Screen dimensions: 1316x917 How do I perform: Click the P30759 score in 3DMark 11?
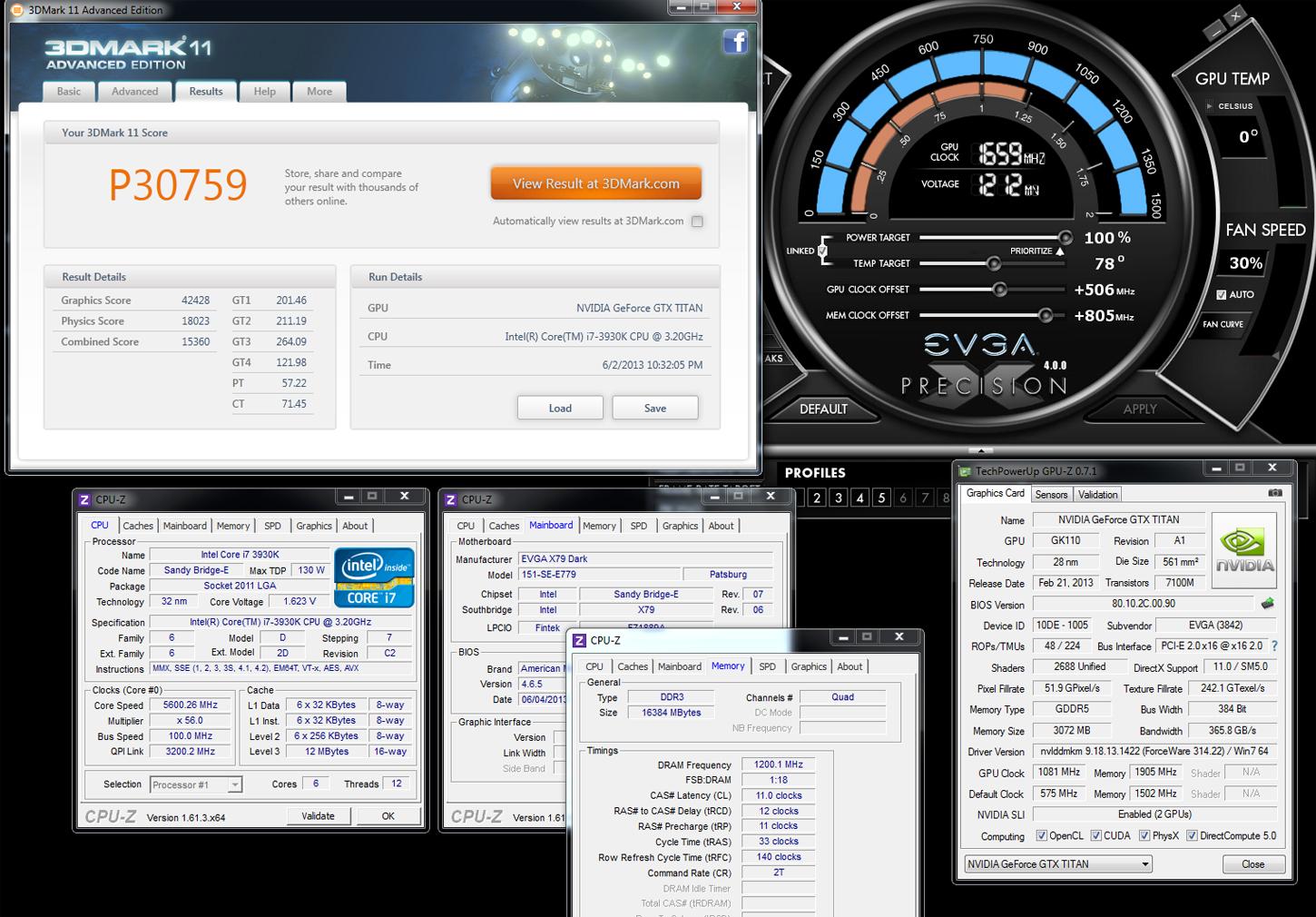pyautogui.click(x=178, y=185)
